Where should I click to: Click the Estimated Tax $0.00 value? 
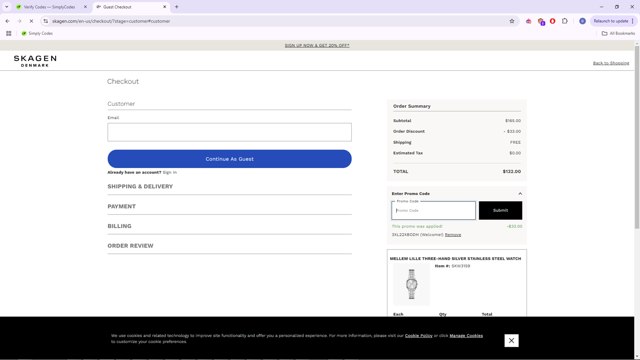(x=515, y=153)
